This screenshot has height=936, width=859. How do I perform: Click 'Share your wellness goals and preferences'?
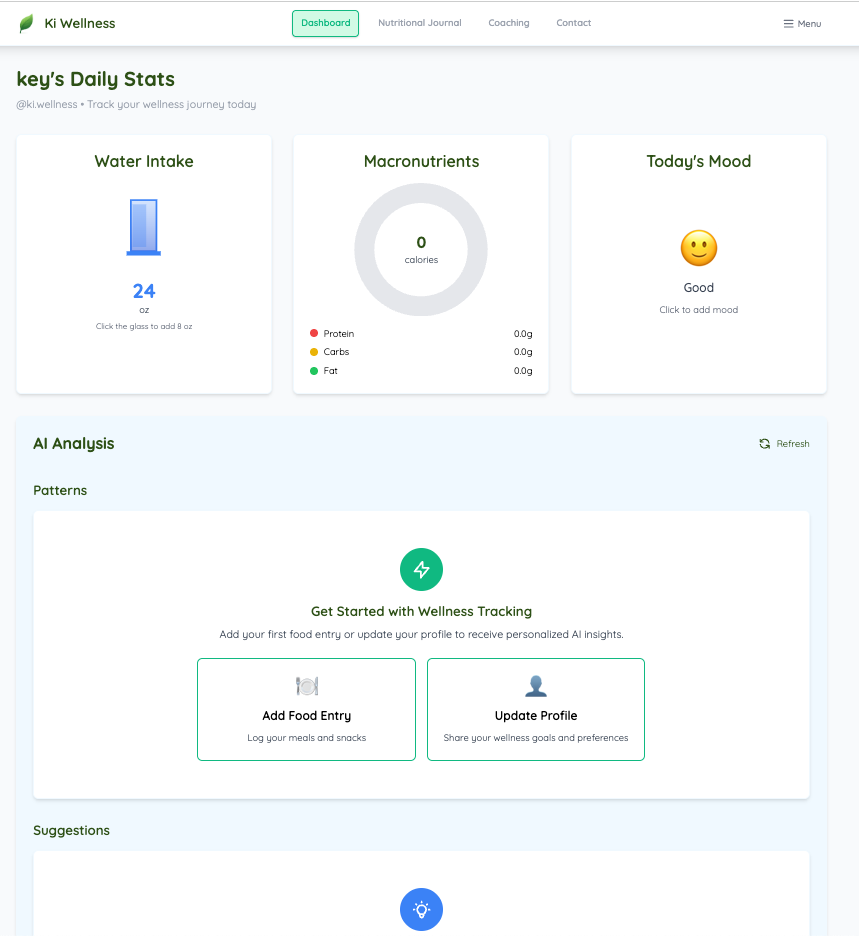[x=536, y=738]
